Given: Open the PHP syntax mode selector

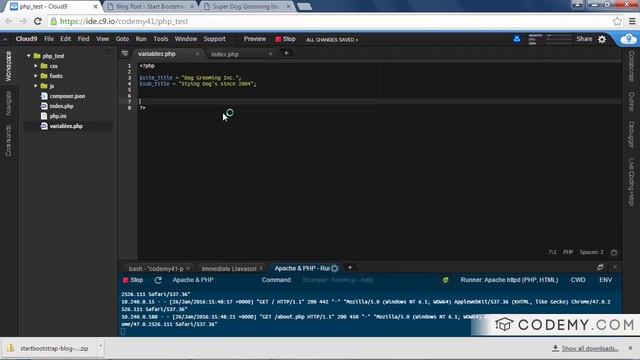Looking at the screenshot, I should pyautogui.click(x=568, y=252).
